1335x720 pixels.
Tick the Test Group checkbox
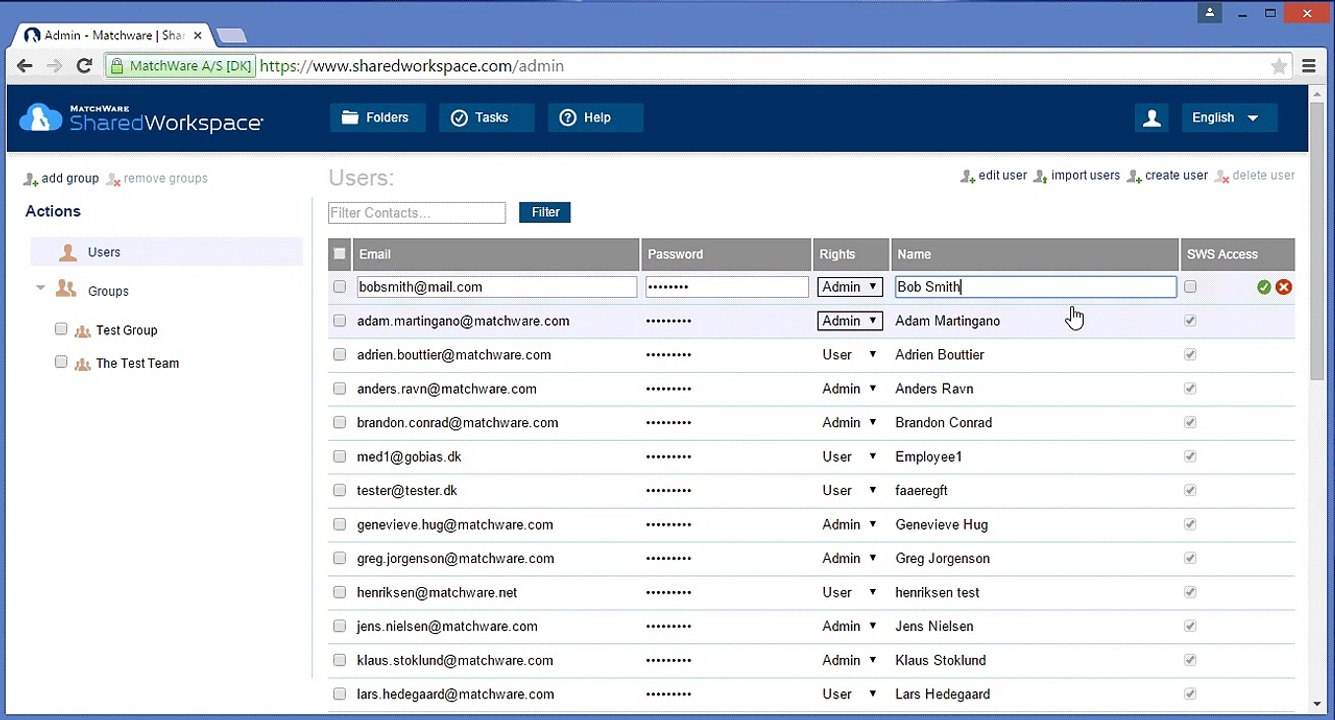pyautogui.click(x=61, y=329)
